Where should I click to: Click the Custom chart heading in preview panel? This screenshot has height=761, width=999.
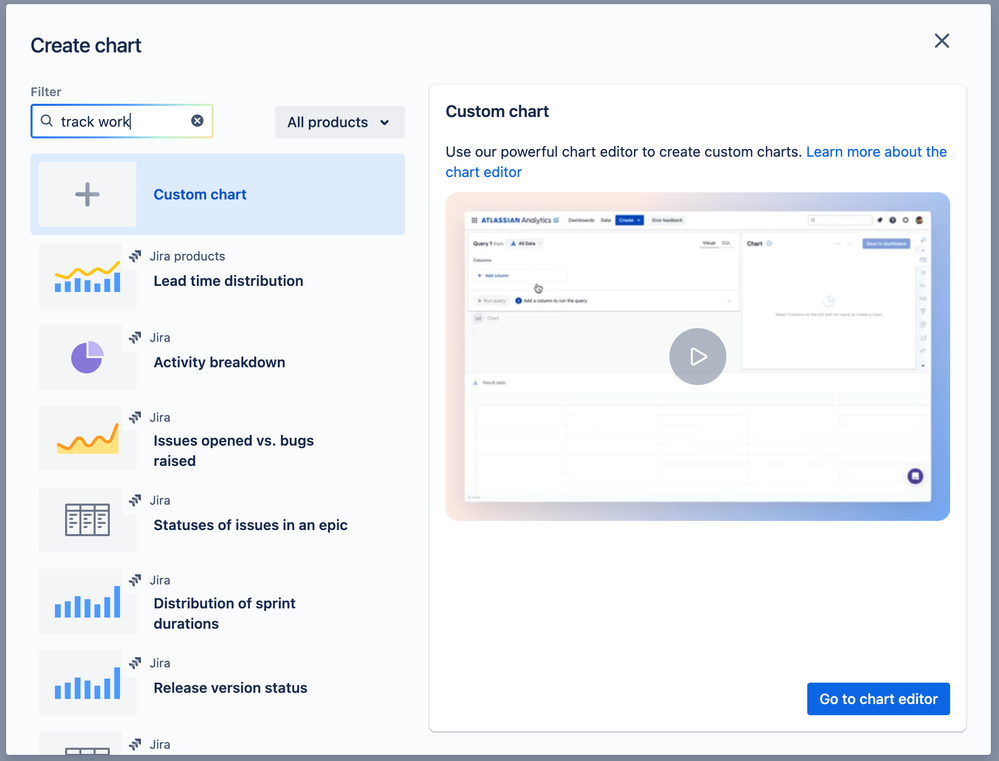tap(497, 112)
